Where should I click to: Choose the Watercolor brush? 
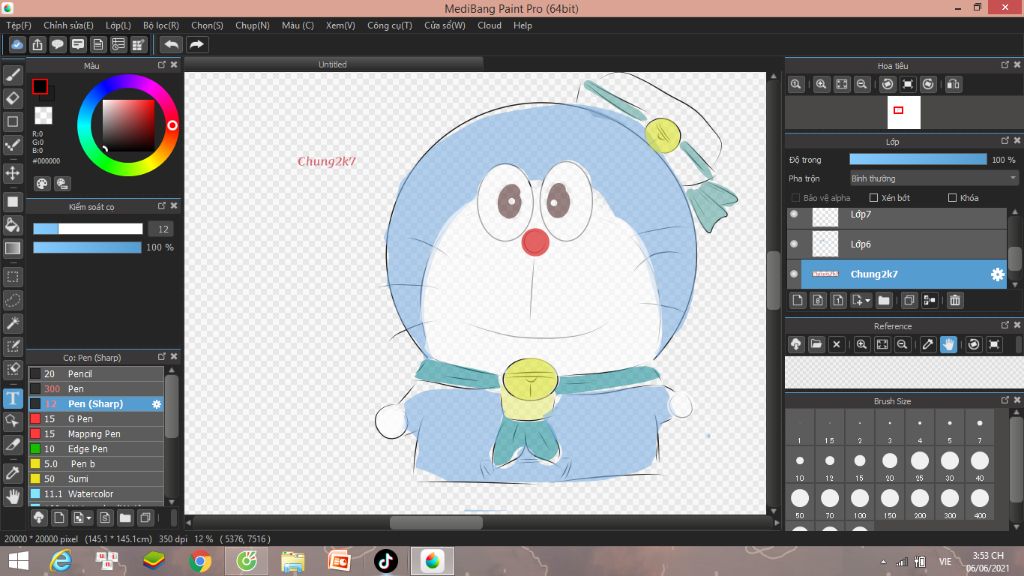point(95,494)
